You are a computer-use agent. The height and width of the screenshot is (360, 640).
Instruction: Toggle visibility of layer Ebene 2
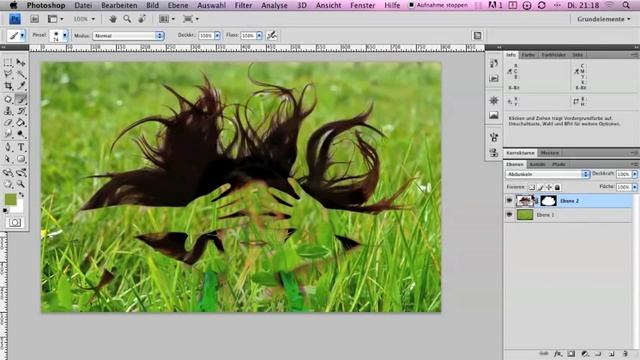click(509, 200)
